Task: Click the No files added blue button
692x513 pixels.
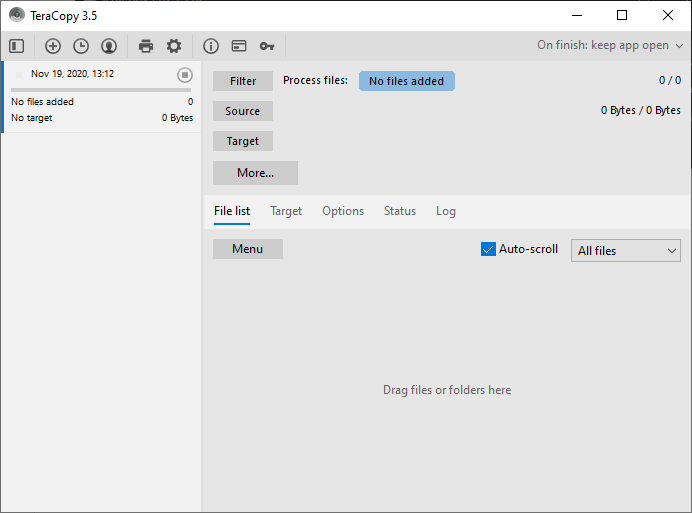Action: (406, 81)
